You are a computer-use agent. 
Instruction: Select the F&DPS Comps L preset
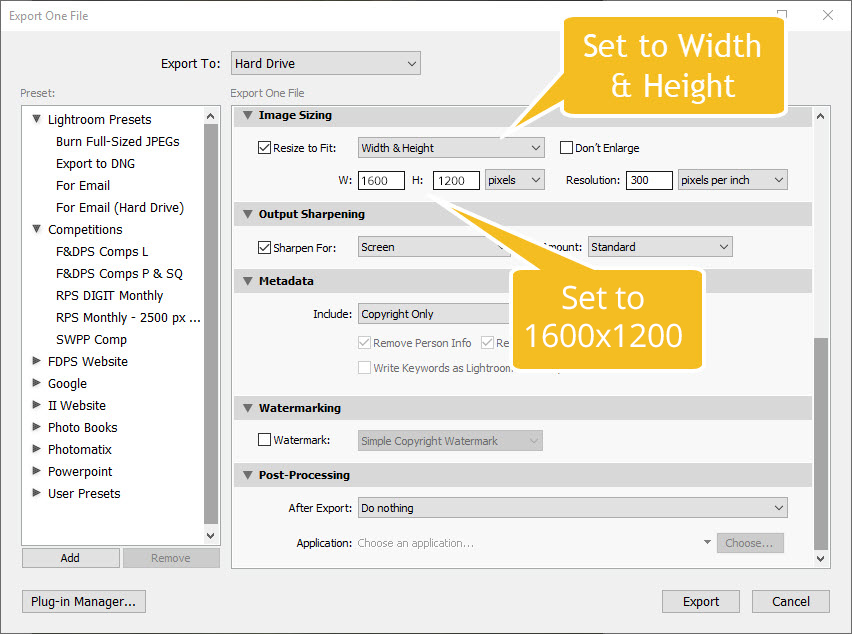[102, 251]
